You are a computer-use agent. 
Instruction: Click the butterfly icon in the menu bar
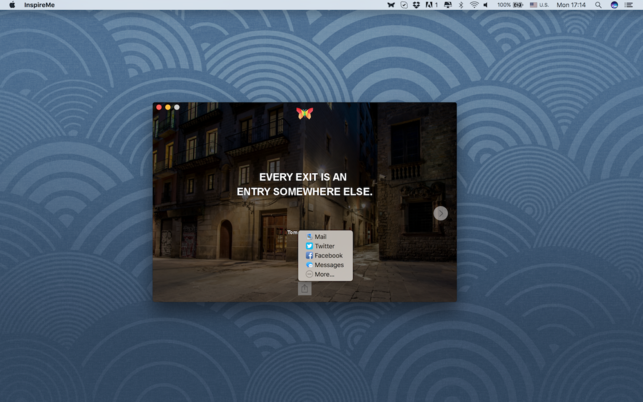click(391, 5)
